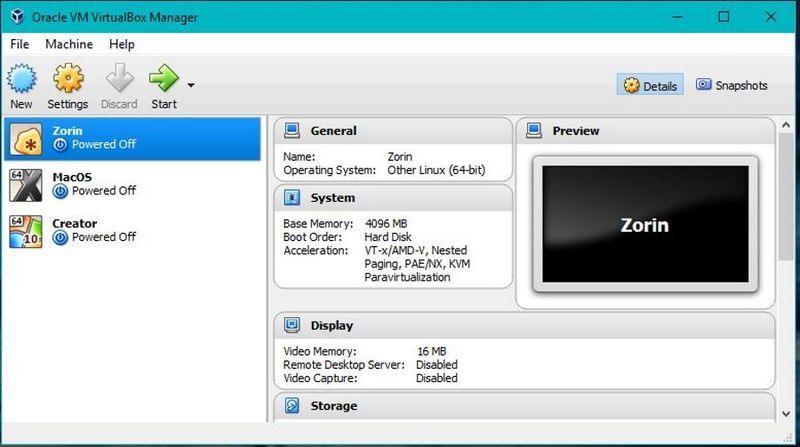The height and width of the screenshot is (447, 800).
Task: Maximize the VirtualBox Manager window
Action: click(723, 17)
